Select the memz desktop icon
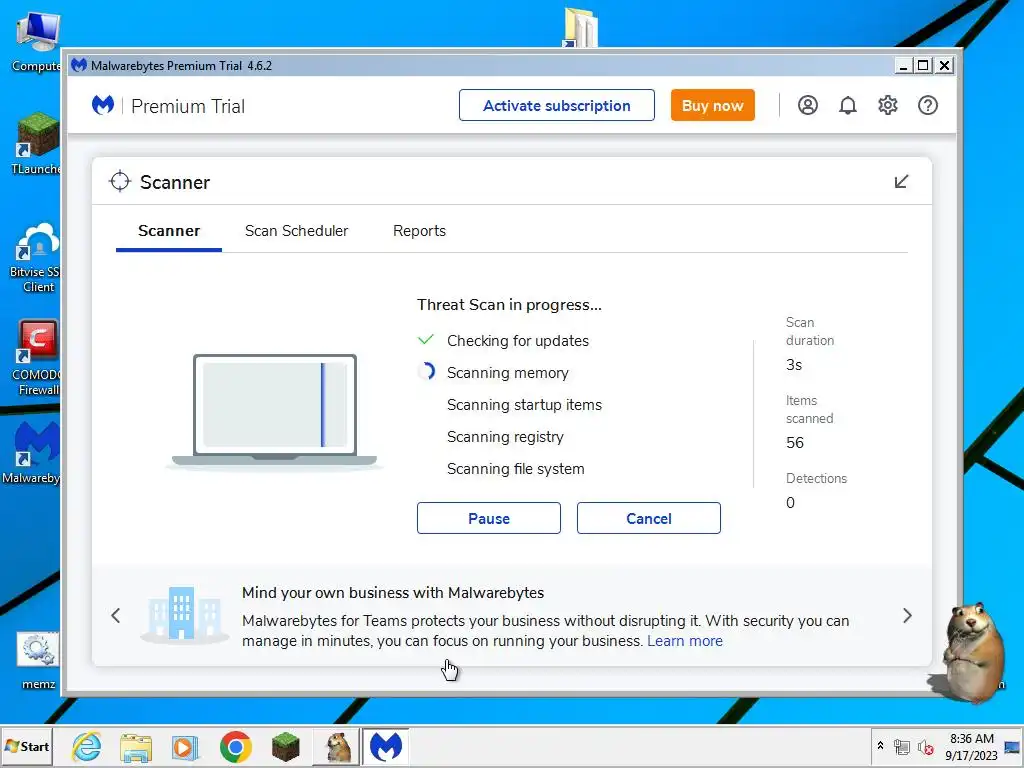Viewport: 1024px width, 768px height. [38, 661]
